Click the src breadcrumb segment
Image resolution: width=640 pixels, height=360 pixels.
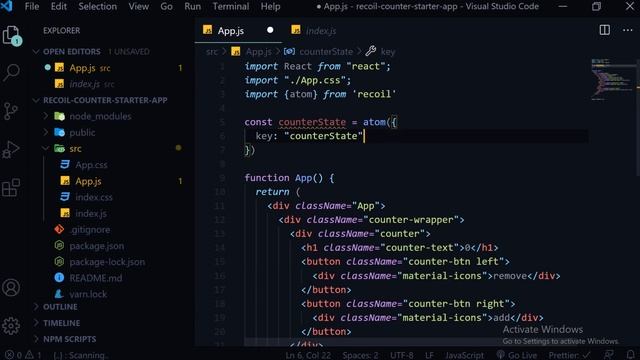pos(211,51)
